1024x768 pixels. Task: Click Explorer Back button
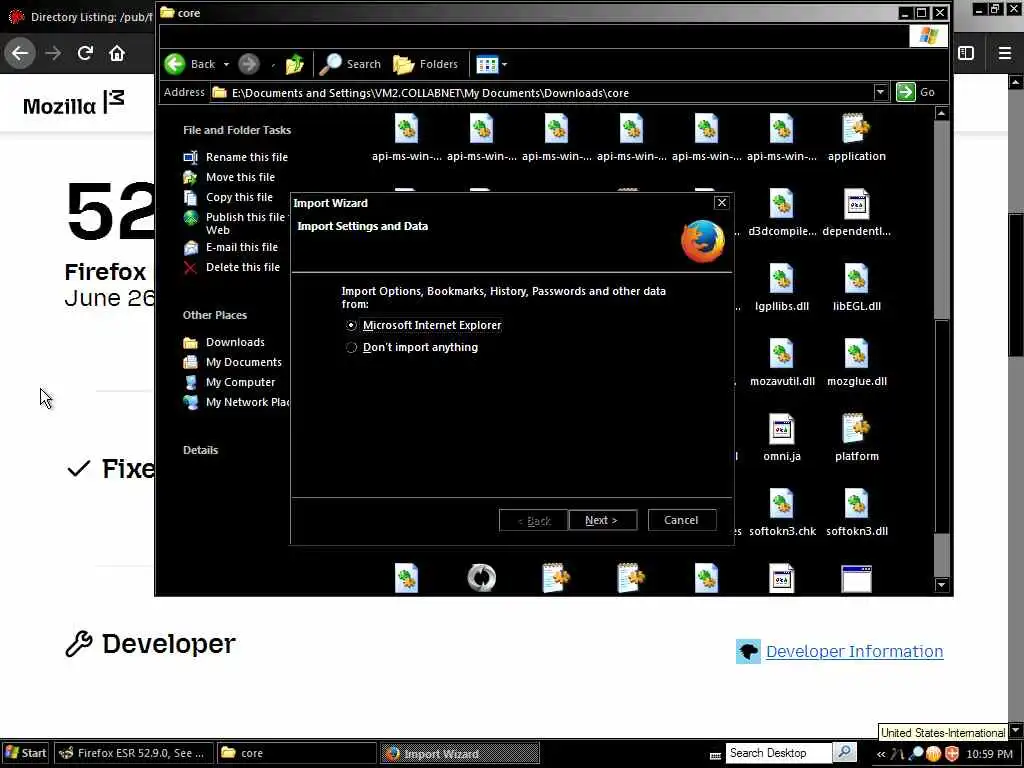(190, 64)
